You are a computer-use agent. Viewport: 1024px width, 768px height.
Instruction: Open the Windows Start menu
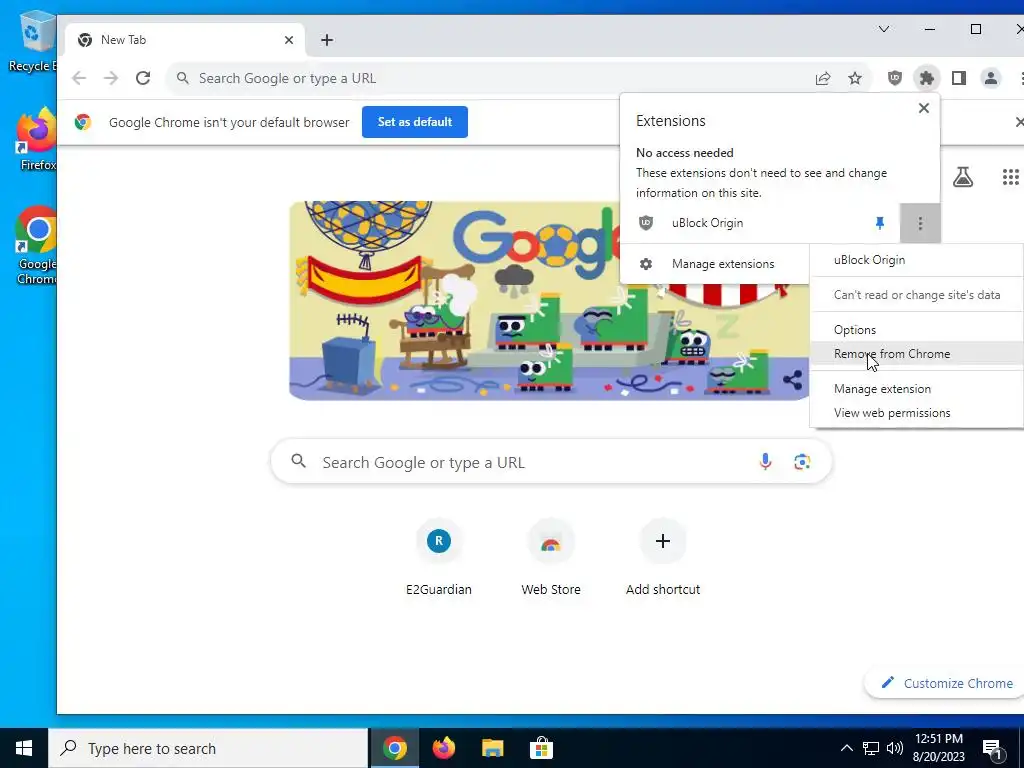[x=24, y=748]
